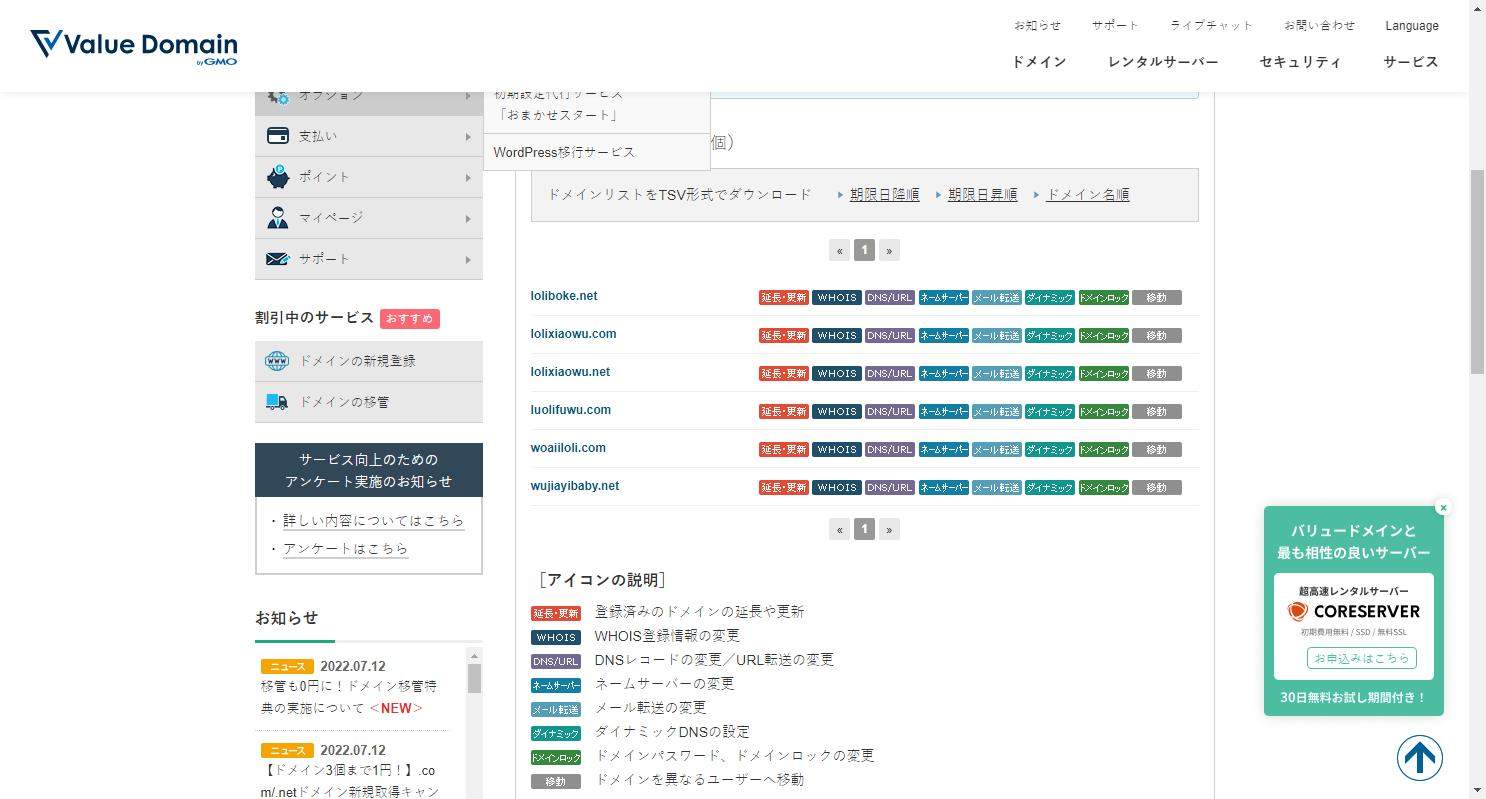Sort domain list by 期限日昇順
This screenshot has width=1486, height=799.
982,195
